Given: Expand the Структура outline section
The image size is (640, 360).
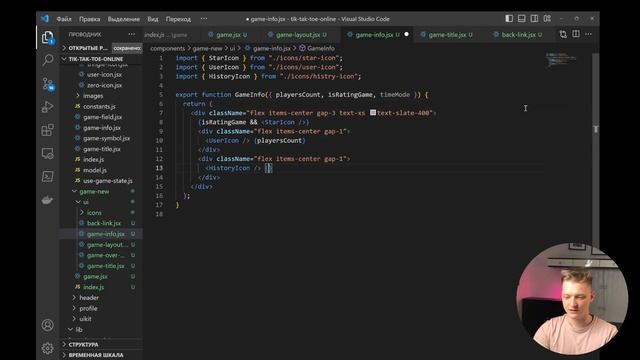Looking at the screenshot, I should 83,344.
